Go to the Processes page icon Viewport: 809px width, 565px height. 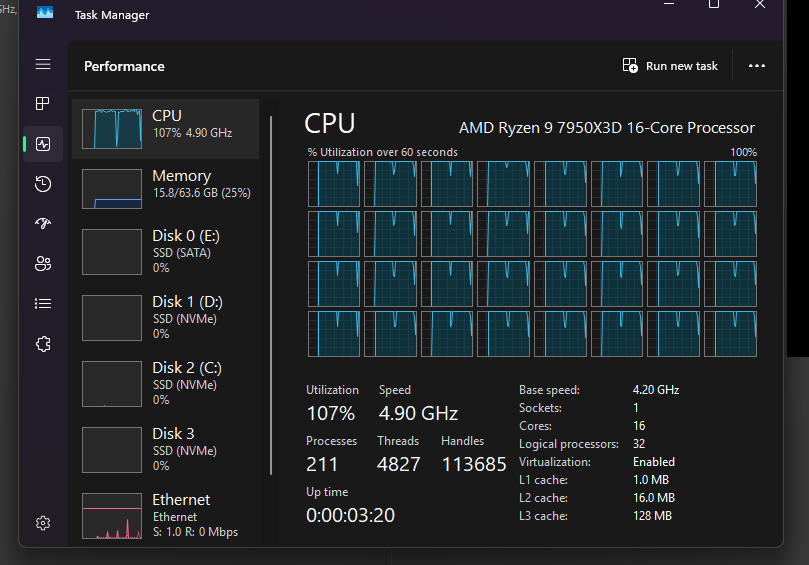click(x=43, y=103)
